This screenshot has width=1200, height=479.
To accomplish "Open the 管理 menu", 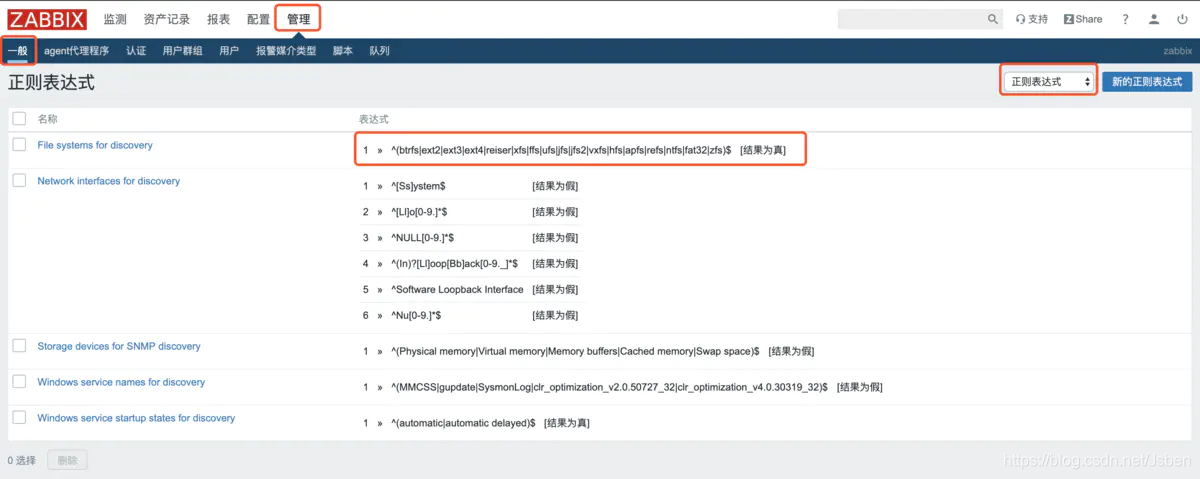I will click(x=298, y=19).
